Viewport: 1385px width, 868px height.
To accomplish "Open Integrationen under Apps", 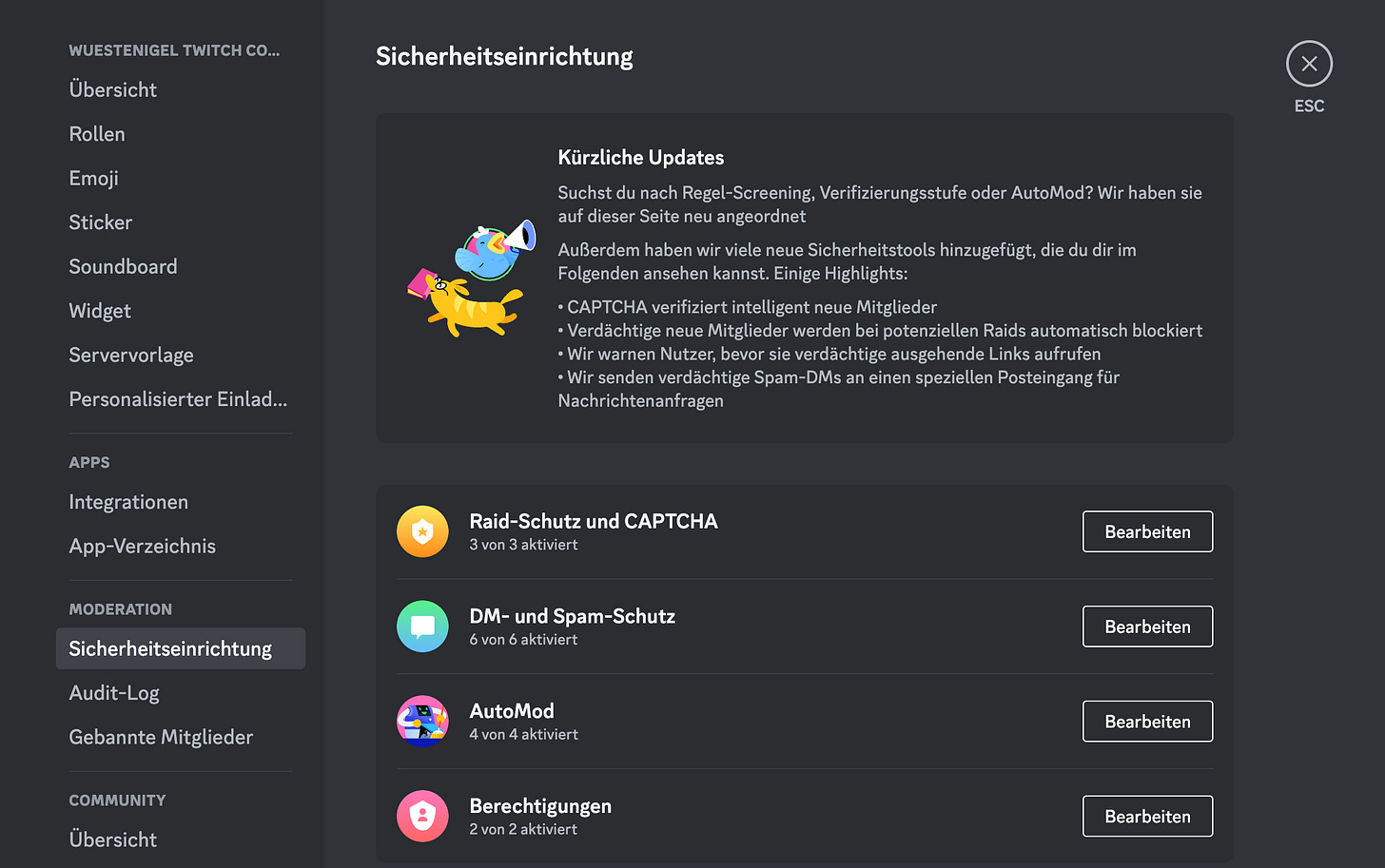I will pyautogui.click(x=181, y=502).
